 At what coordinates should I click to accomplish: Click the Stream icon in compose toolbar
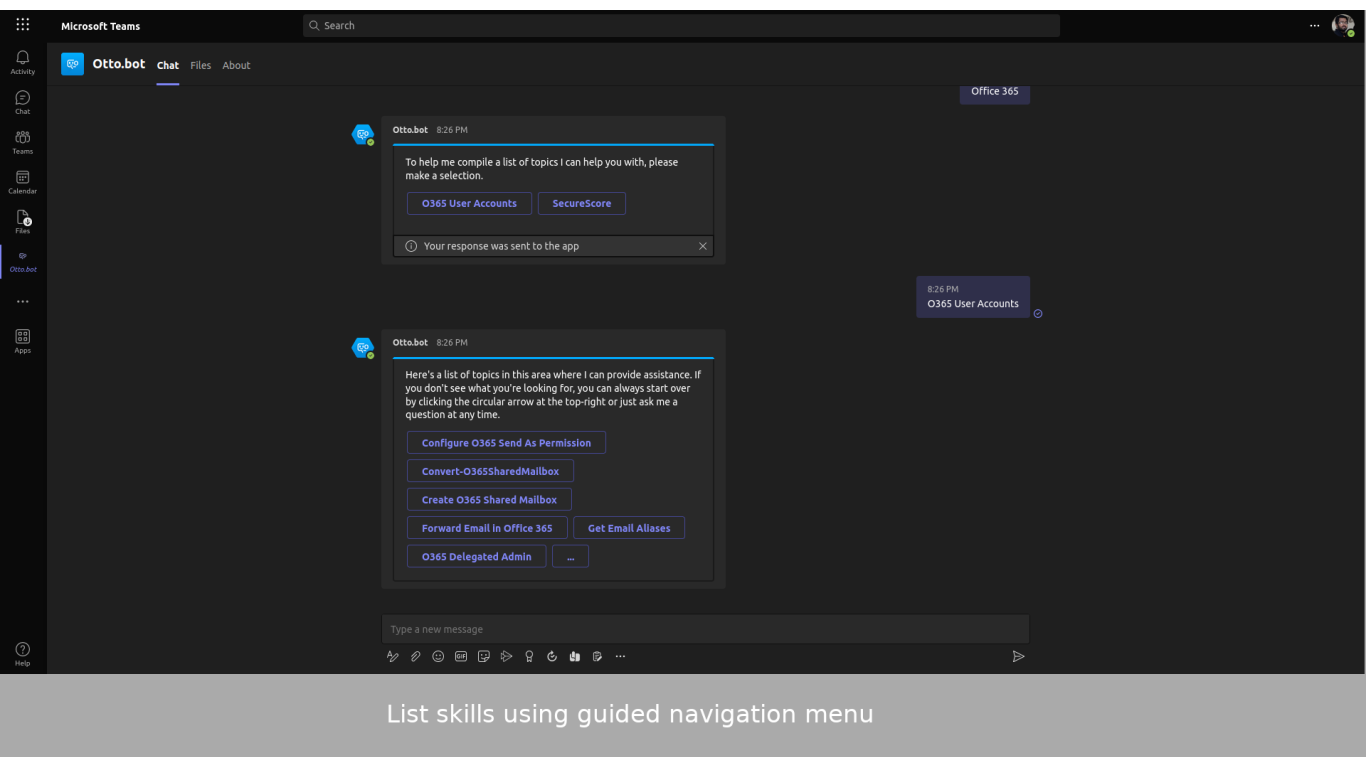[x=506, y=656]
